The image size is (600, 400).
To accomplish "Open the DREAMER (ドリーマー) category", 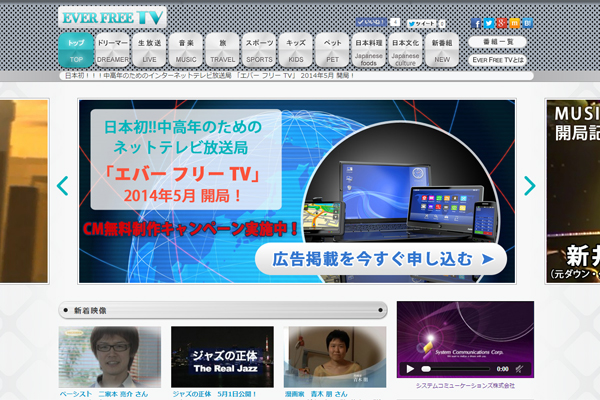I will [112, 50].
